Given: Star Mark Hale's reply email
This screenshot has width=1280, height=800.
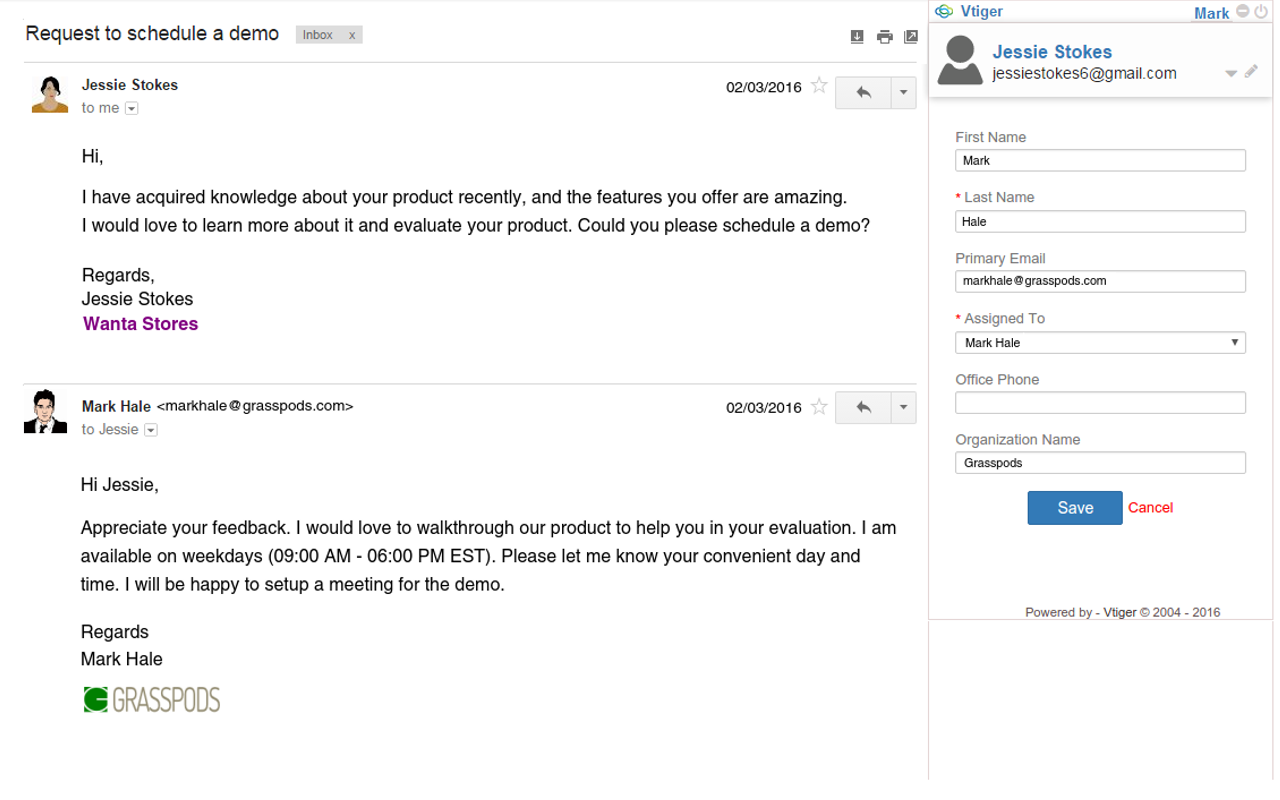Looking at the screenshot, I should (x=819, y=407).
